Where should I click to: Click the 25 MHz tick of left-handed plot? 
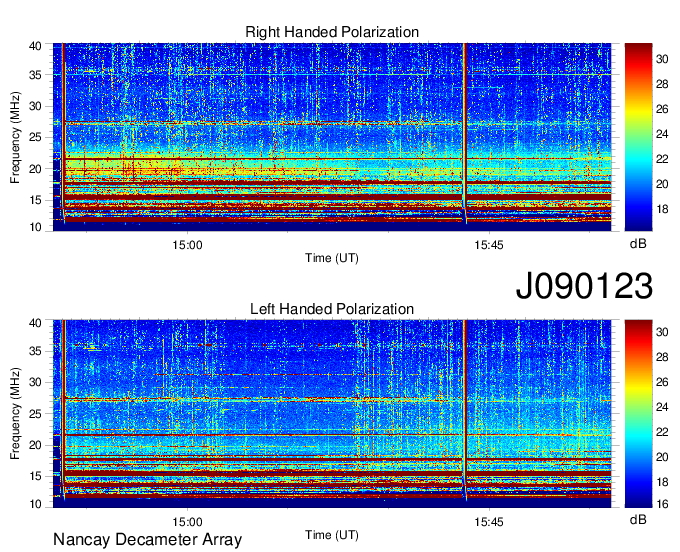[35, 414]
